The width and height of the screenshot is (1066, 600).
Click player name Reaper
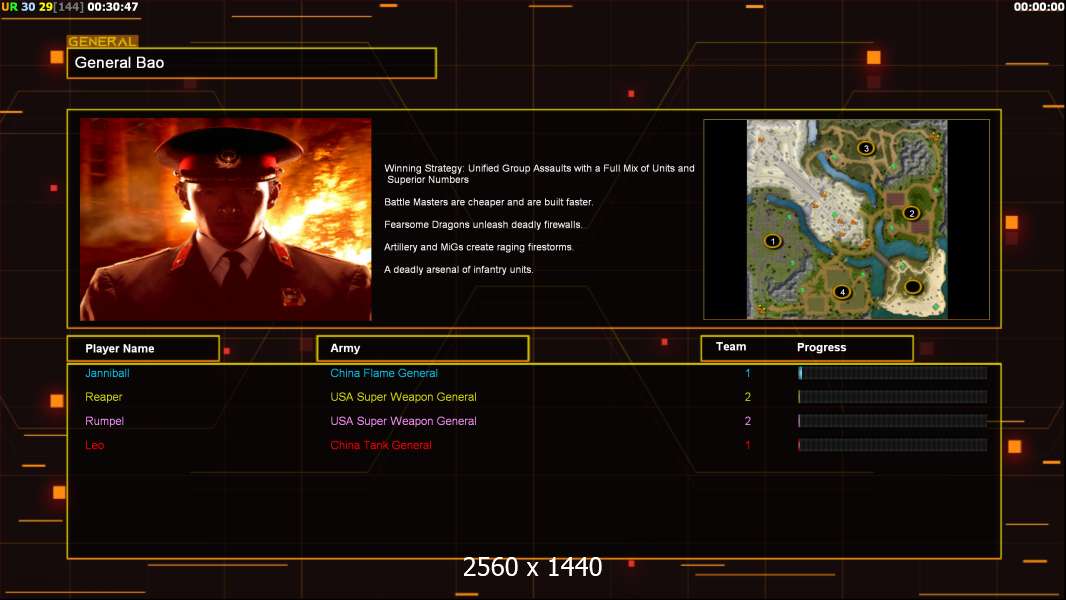(x=103, y=397)
